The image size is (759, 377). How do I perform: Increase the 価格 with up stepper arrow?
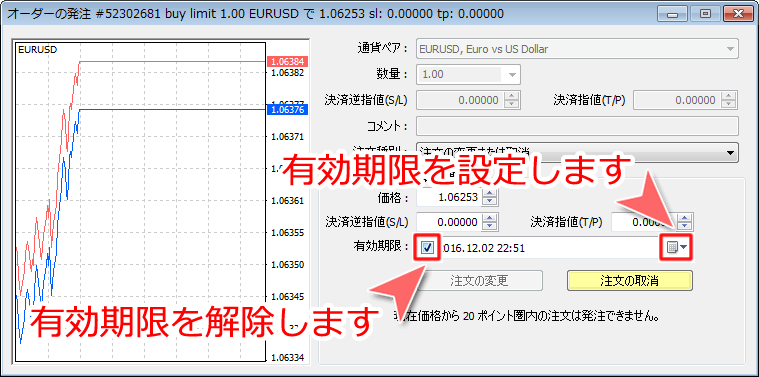(490, 193)
